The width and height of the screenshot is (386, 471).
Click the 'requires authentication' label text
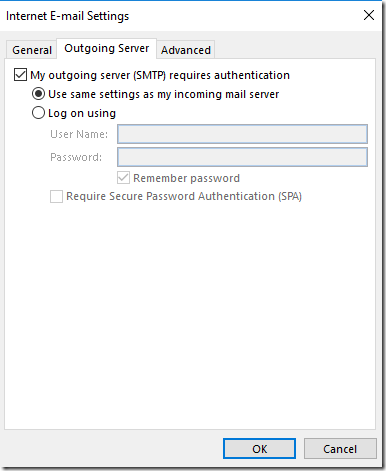229,75
